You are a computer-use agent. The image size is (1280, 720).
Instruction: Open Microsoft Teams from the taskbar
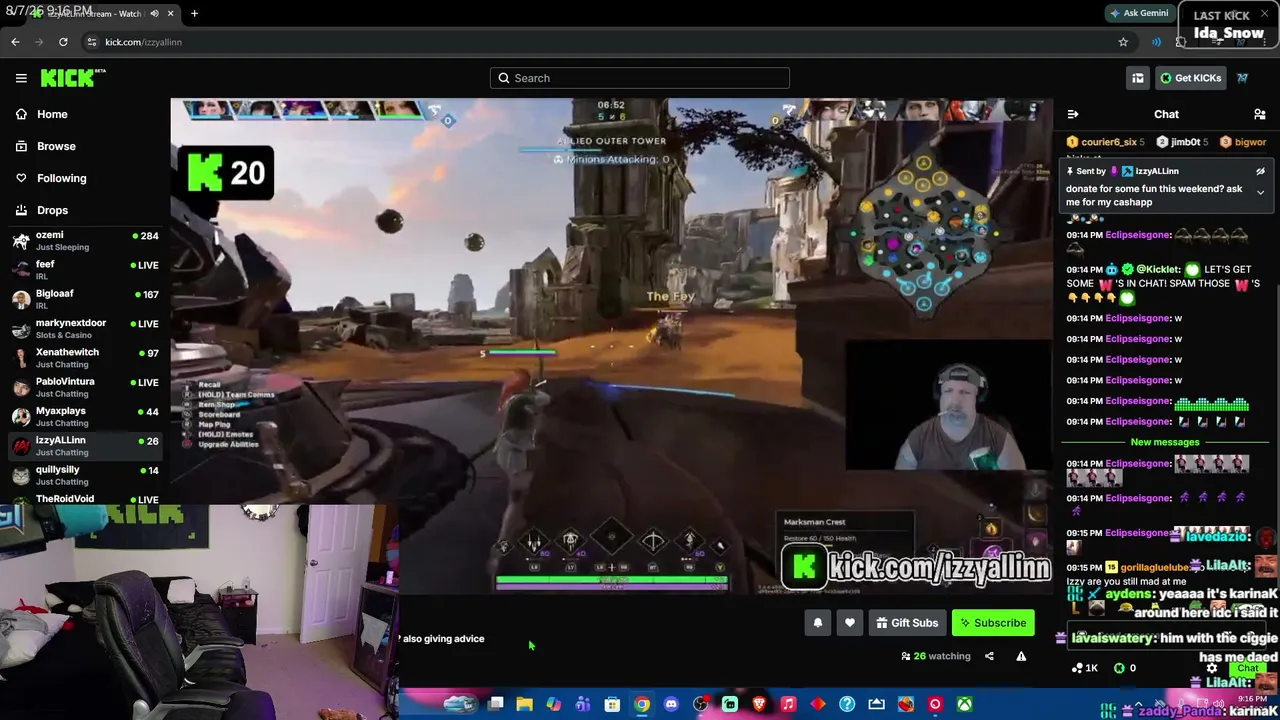583,704
